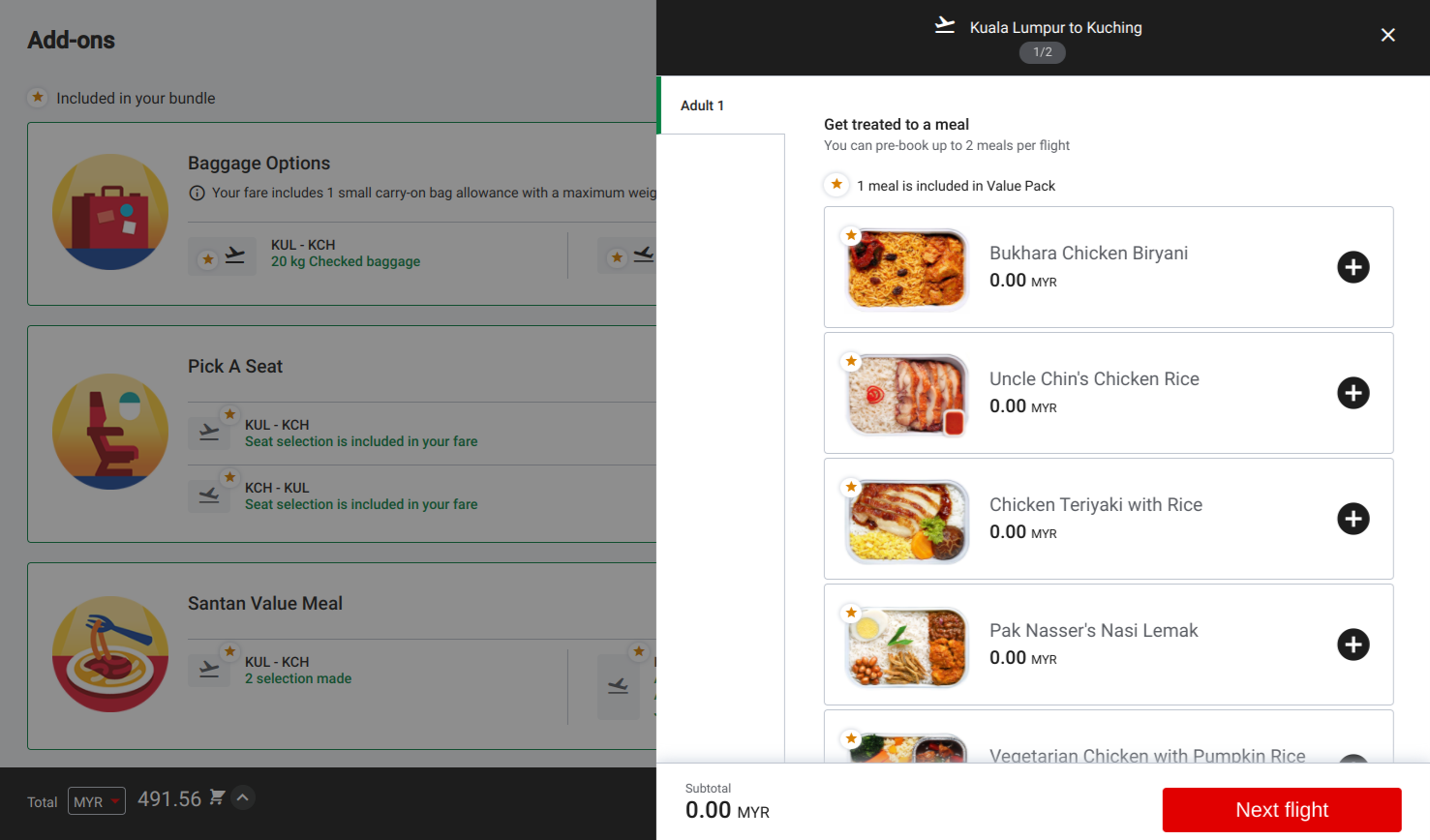1430x840 pixels.
Task: Click the Pak Nasser's Nasi Lemak photo
Action: pyautogui.click(x=907, y=645)
